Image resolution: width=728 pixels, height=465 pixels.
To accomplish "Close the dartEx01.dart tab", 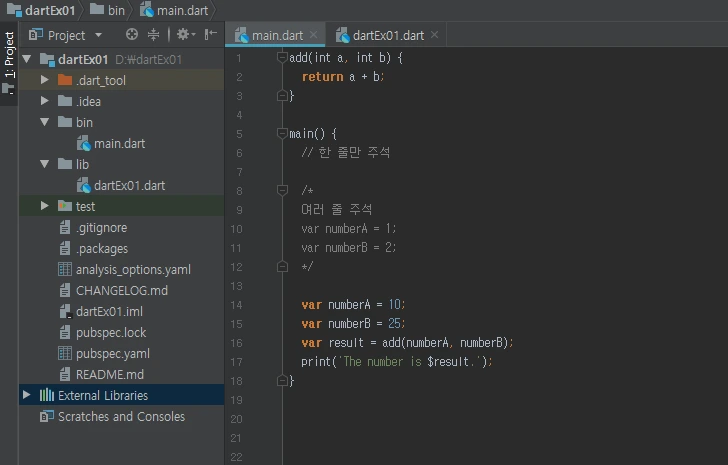I will coord(434,35).
